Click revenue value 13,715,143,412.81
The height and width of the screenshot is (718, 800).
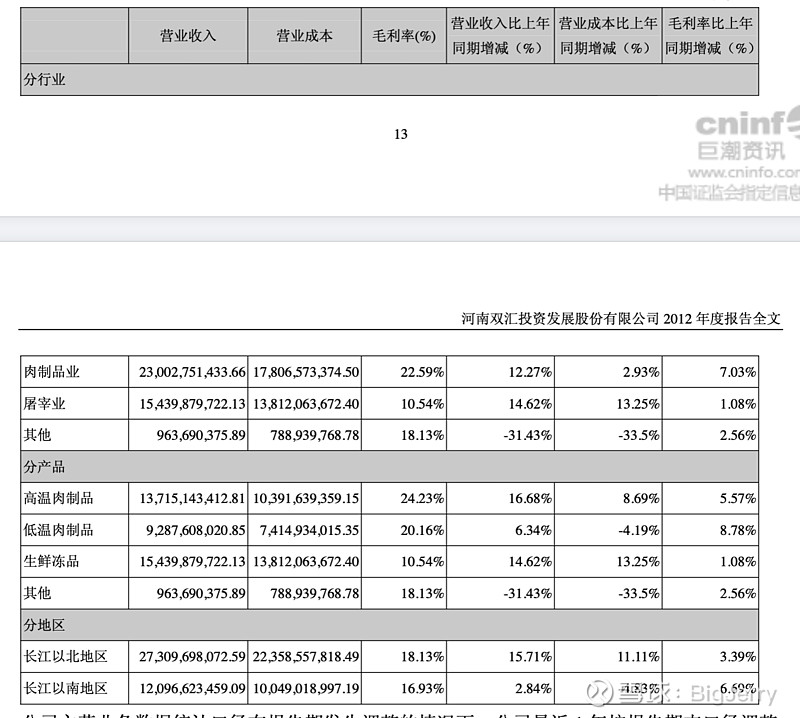coord(192,498)
